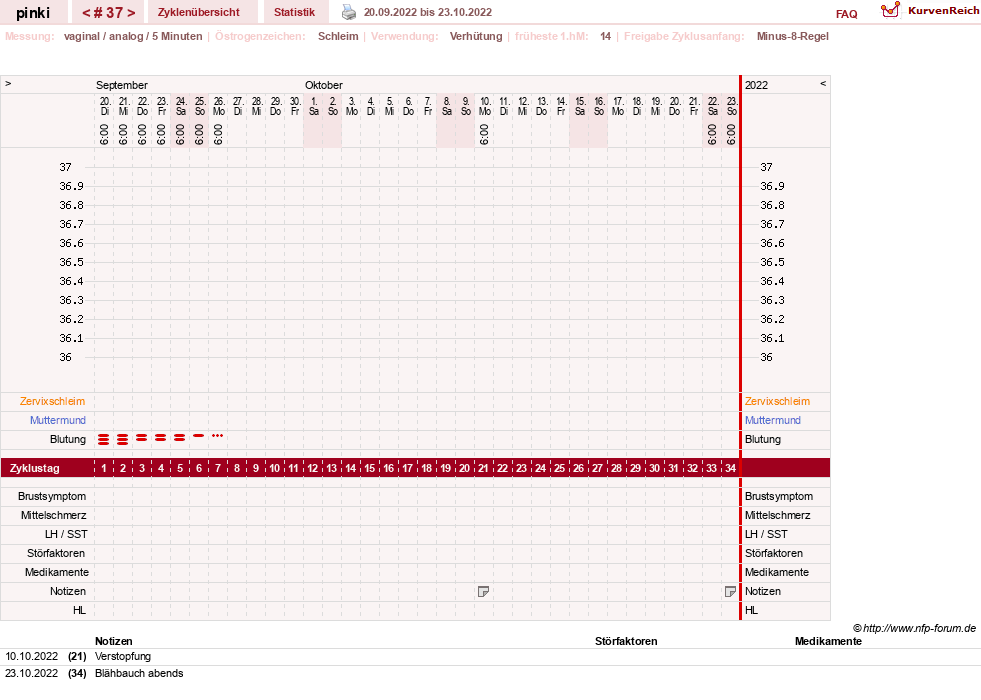Click the bleeding mark on cycle day 5

point(180,438)
